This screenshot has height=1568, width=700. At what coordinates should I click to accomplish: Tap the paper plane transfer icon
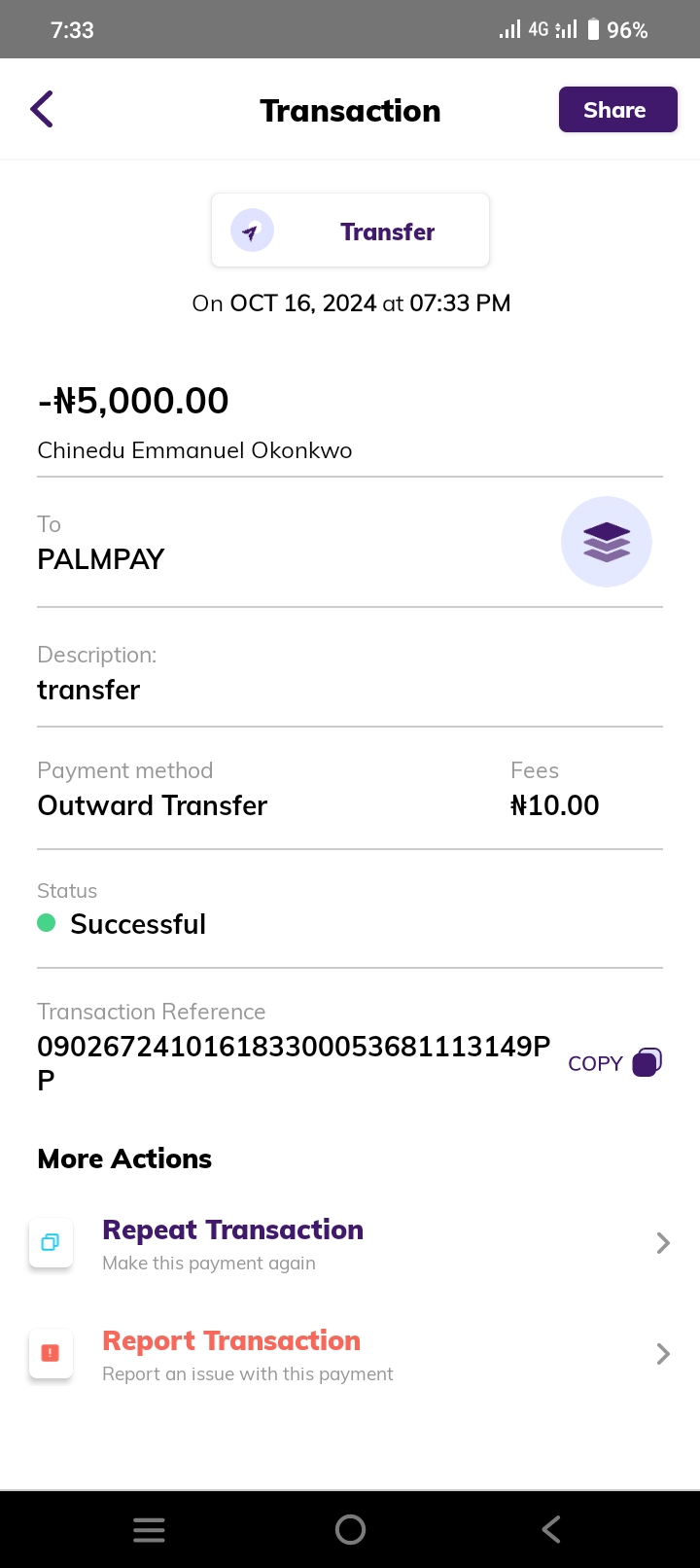(x=252, y=232)
